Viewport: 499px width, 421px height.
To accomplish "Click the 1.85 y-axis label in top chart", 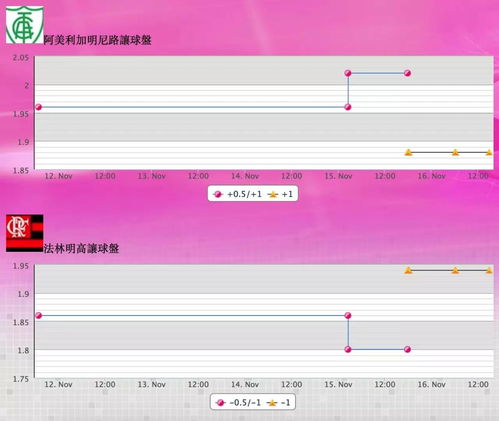I will (21, 170).
